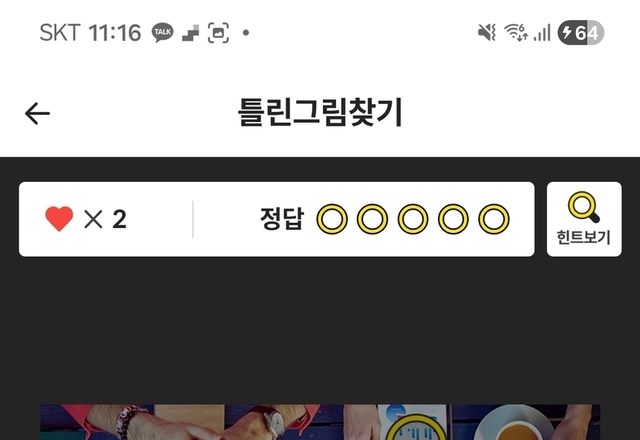Tap the Wi-Fi icon in status bar
The image size is (640, 440).
(516, 32)
